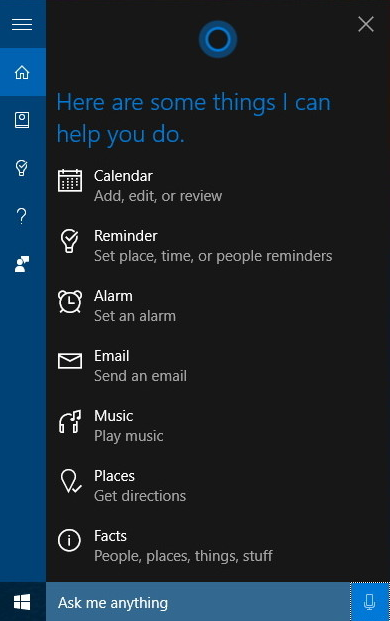Select Alarm to set an alarm
Viewport: 390px width, 621px height.
218,306
